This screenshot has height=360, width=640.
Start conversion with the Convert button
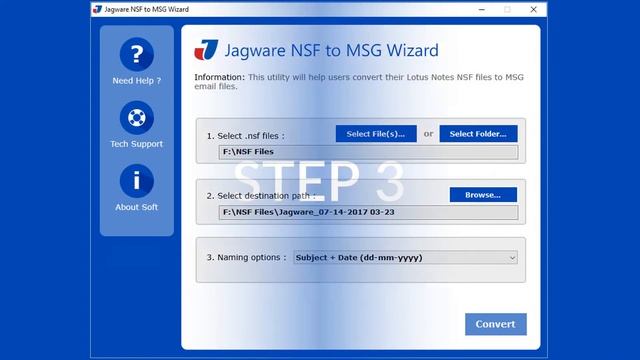tap(496, 324)
